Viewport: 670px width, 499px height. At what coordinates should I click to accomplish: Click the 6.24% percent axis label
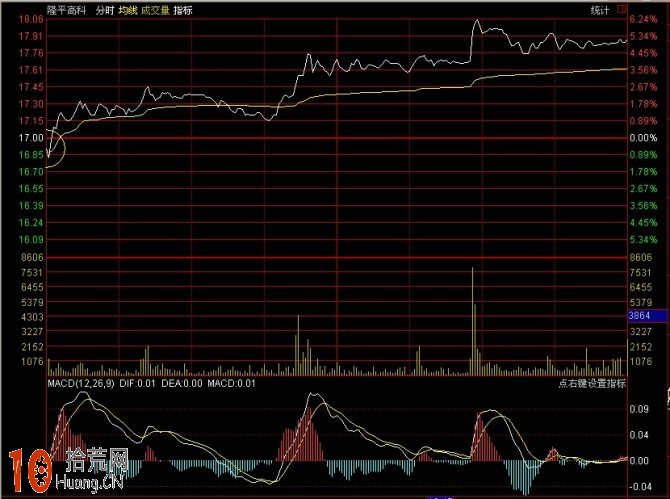coord(643,19)
